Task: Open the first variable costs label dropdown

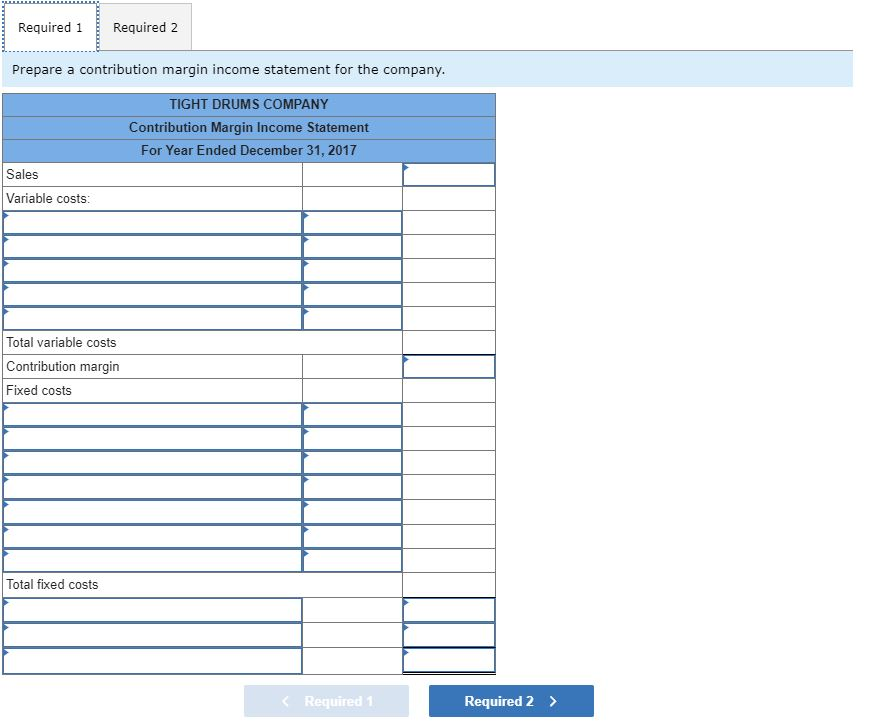Action: click(150, 222)
